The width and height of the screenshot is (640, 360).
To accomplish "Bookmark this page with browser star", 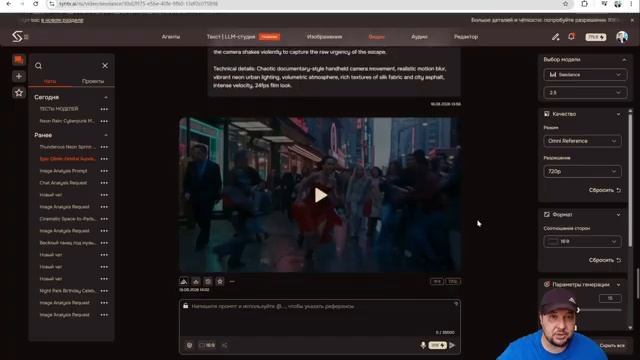I will pos(565,4).
